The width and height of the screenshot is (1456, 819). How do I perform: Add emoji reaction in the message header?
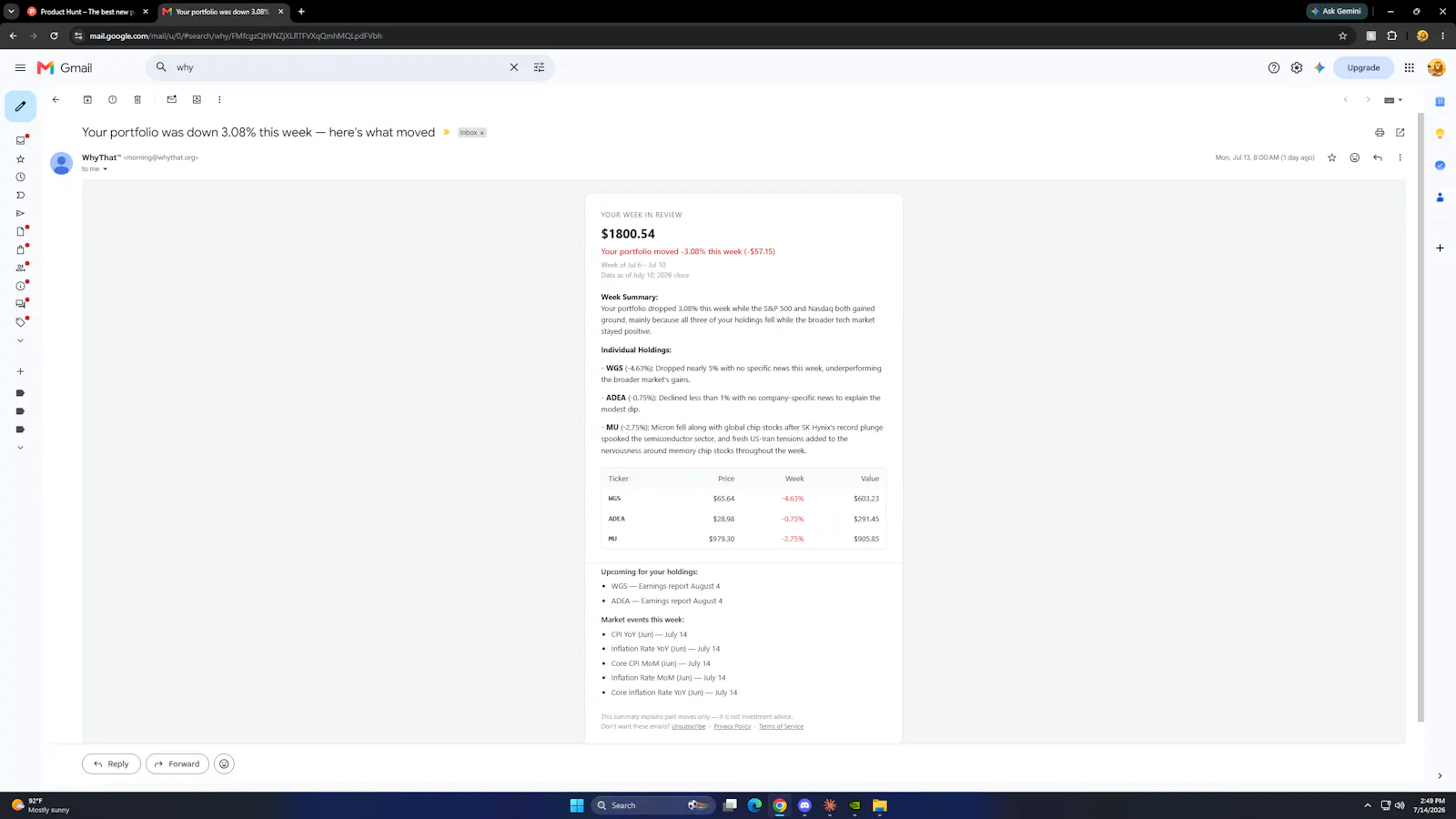click(1354, 157)
